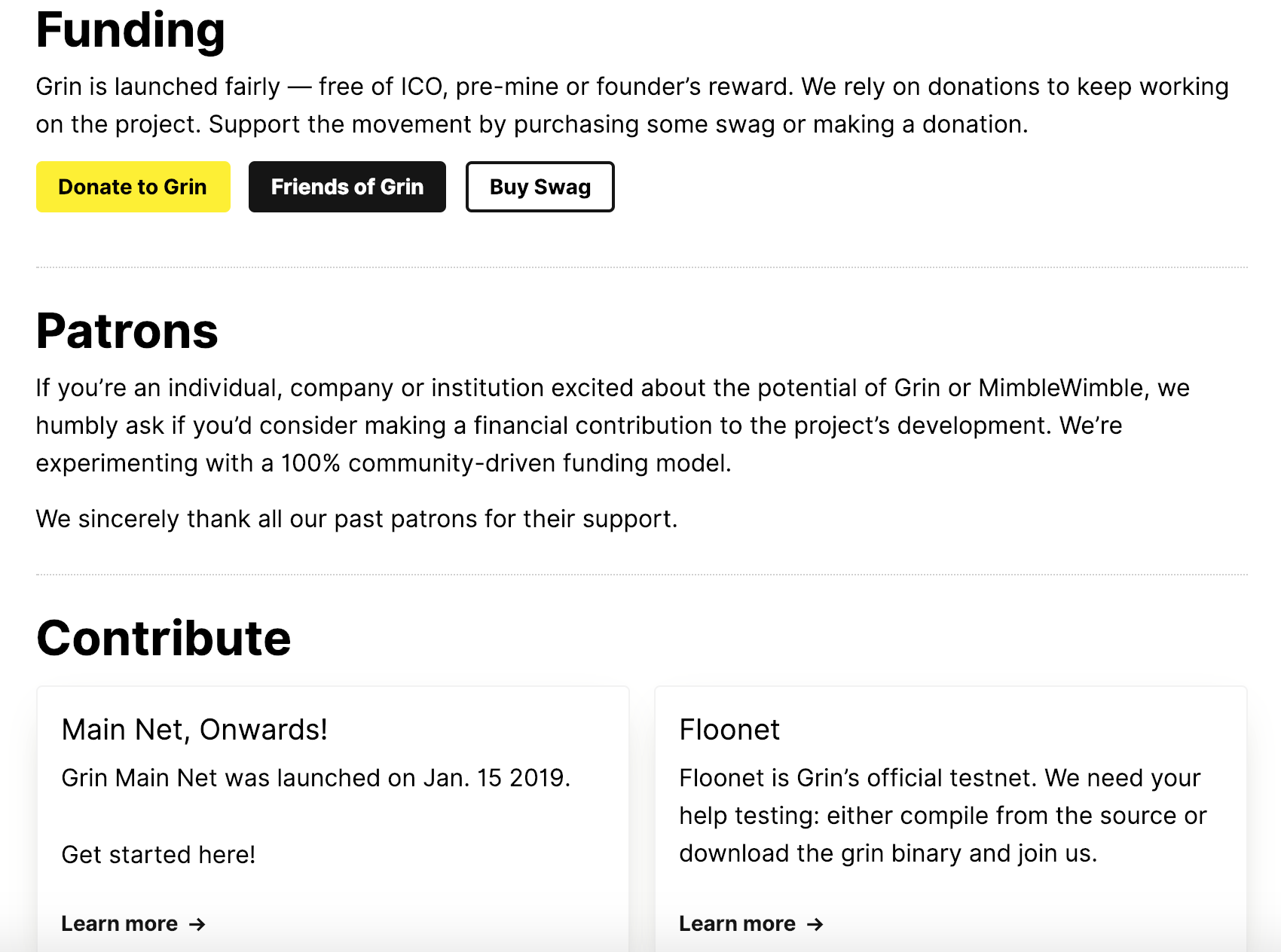Click the community-driven funding model paragraph
The width and height of the screenshot is (1281, 952).
click(613, 426)
